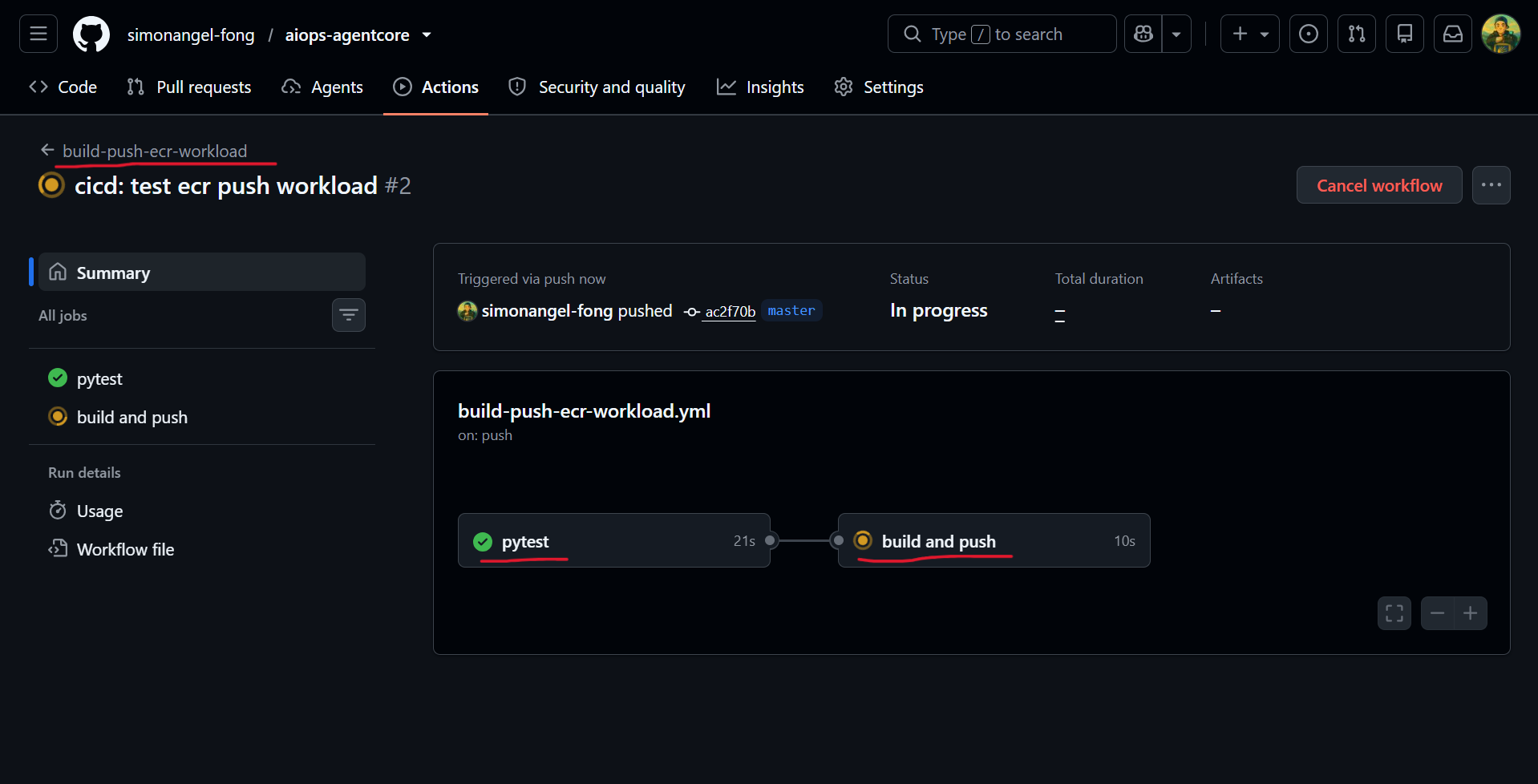
Task: Switch to the Pull requests tab
Action: [189, 87]
